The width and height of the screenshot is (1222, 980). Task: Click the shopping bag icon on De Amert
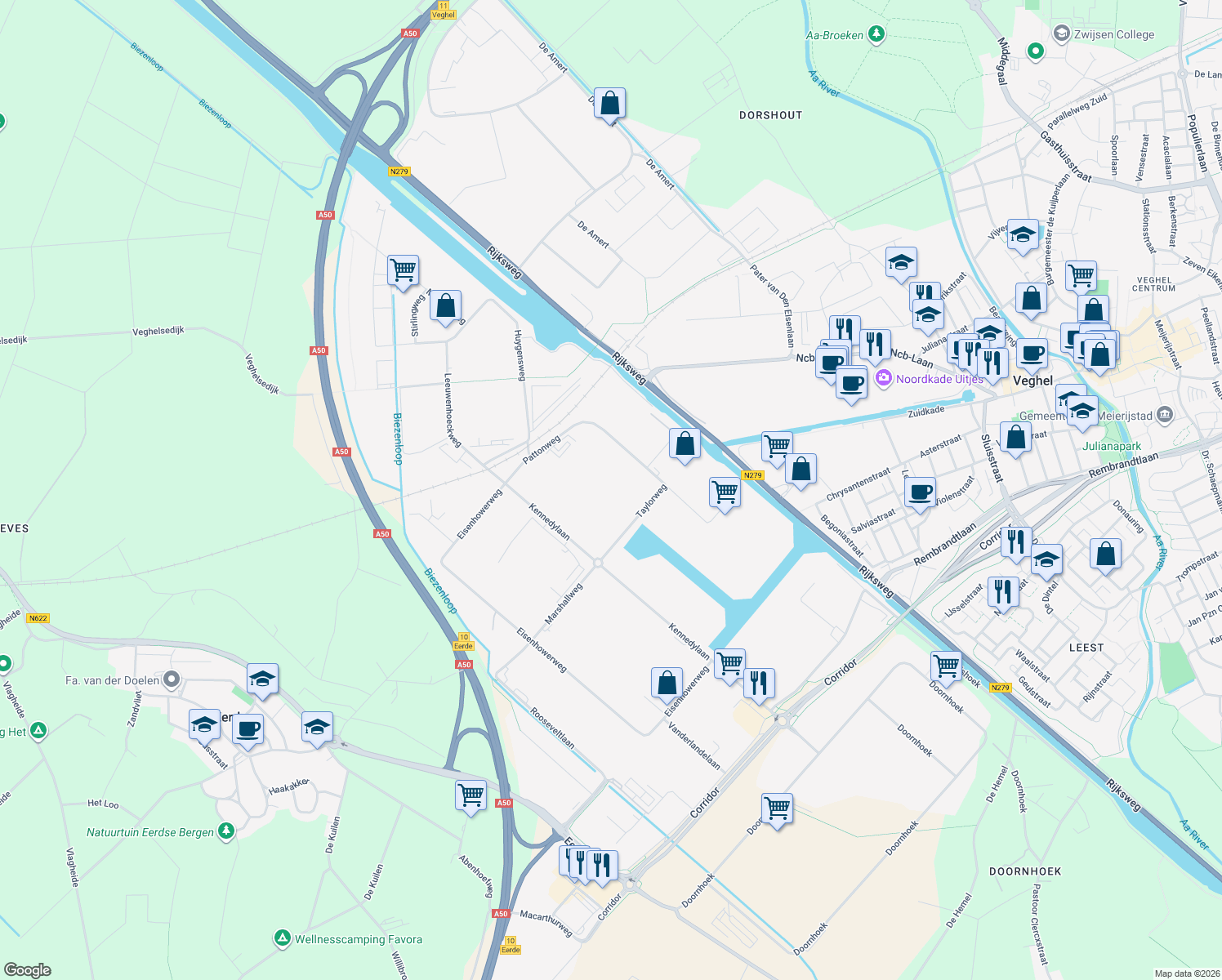click(610, 104)
